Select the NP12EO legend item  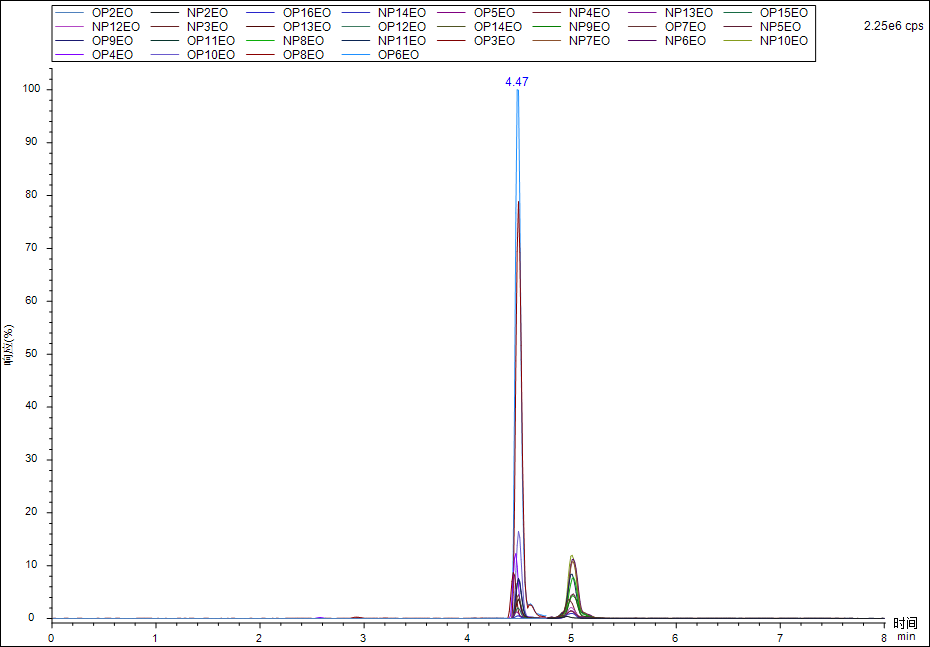pos(115,27)
